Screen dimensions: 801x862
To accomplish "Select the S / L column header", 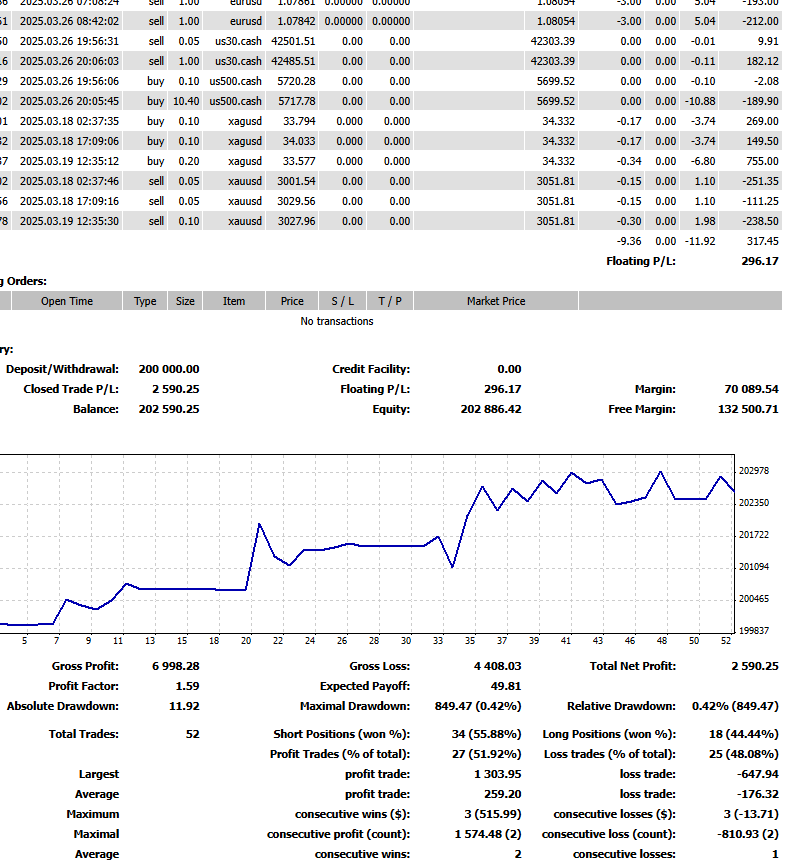I will 342,301.
